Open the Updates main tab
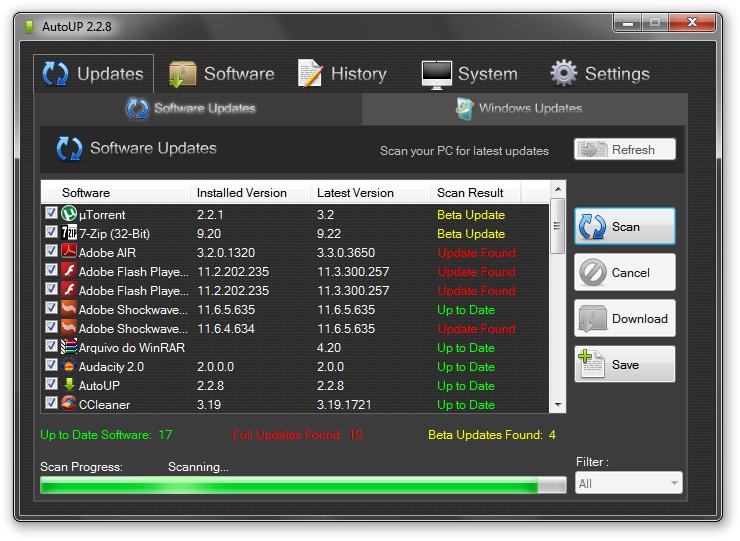Image resolution: width=740 pixels, height=541 pixels. (93, 74)
